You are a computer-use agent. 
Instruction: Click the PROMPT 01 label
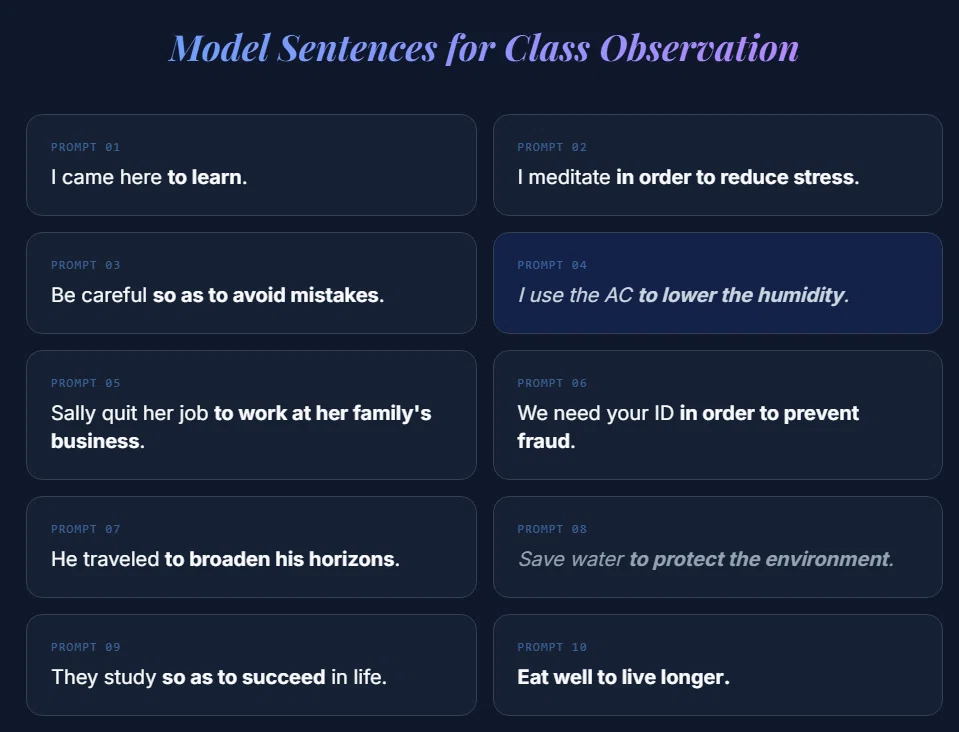click(x=86, y=147)
